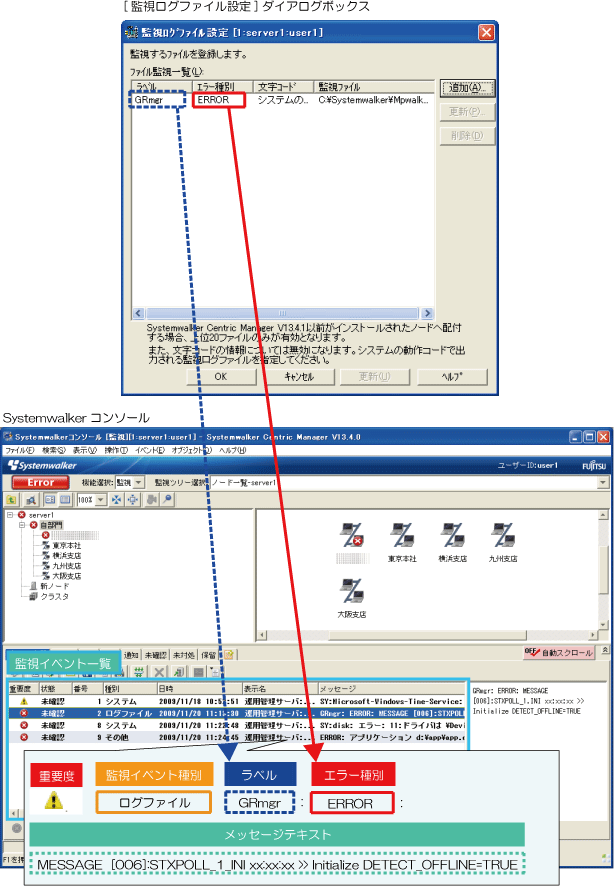The image size is (614, 886).
Task: Click the grayed camera icon in console toolbar
Action: [x=152, y=500]
